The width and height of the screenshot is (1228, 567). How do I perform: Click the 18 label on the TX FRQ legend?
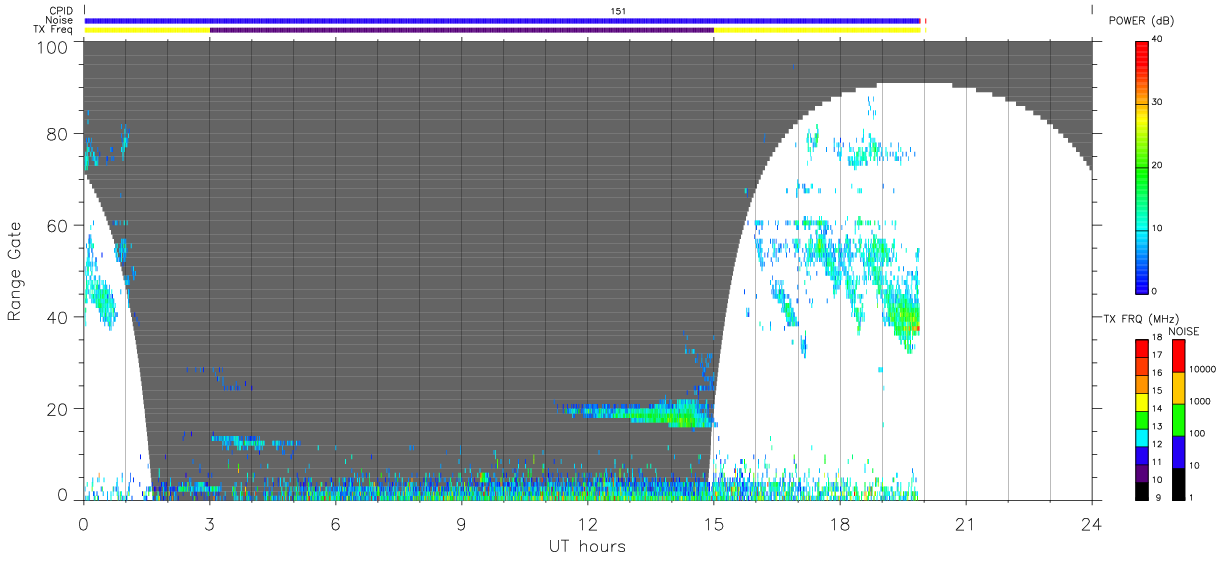(x=1158, y=339)
